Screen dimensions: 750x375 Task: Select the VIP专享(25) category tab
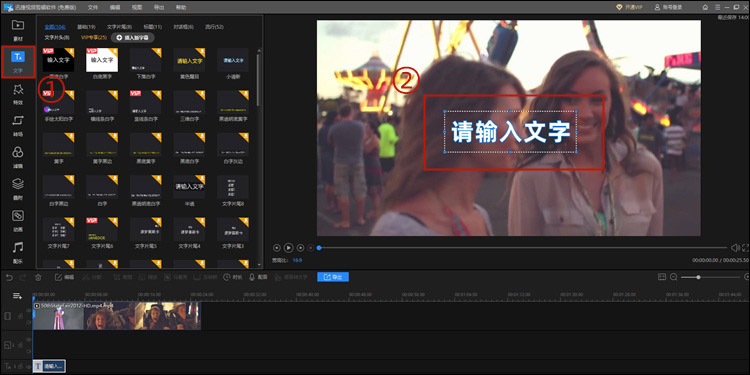pos(94,37)
